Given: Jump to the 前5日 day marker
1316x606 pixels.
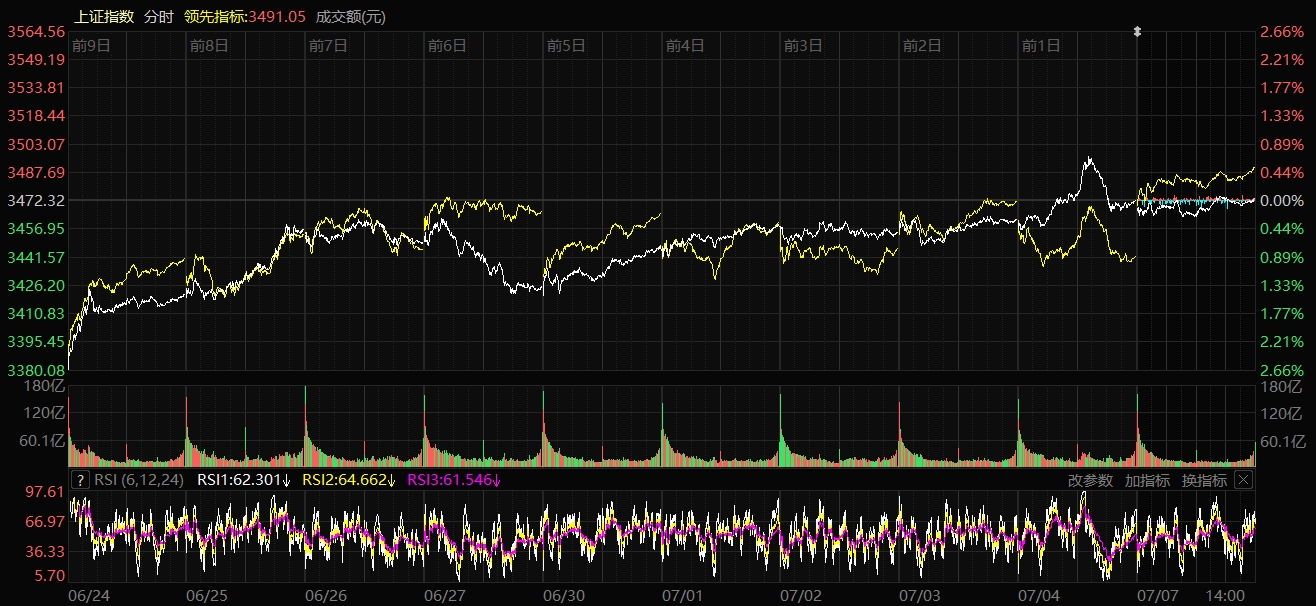Looking at the screenshot, I should 565,45.
